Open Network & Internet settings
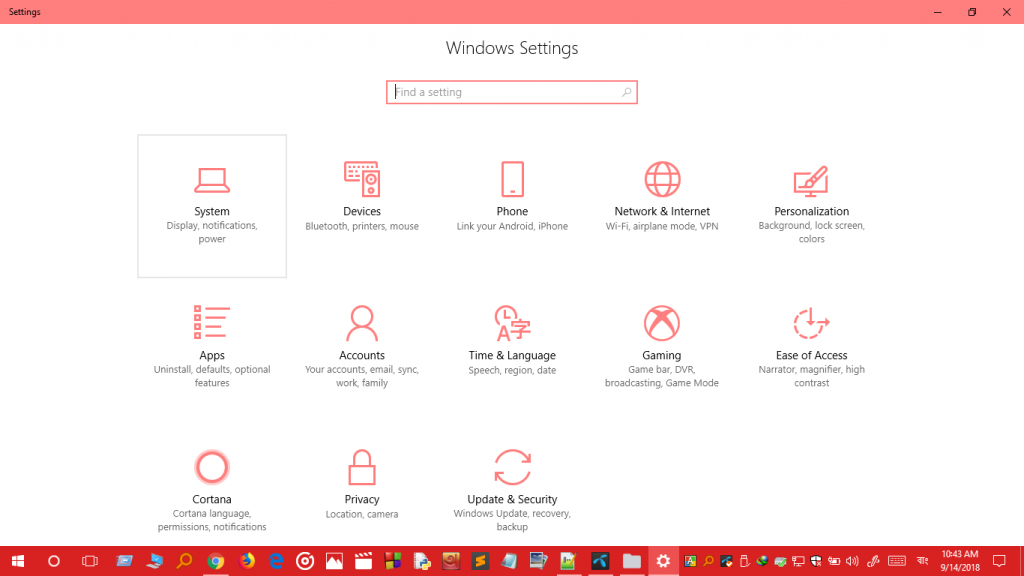The width and height of the screenshot is (1024, 576). click(x=662, y=206)
